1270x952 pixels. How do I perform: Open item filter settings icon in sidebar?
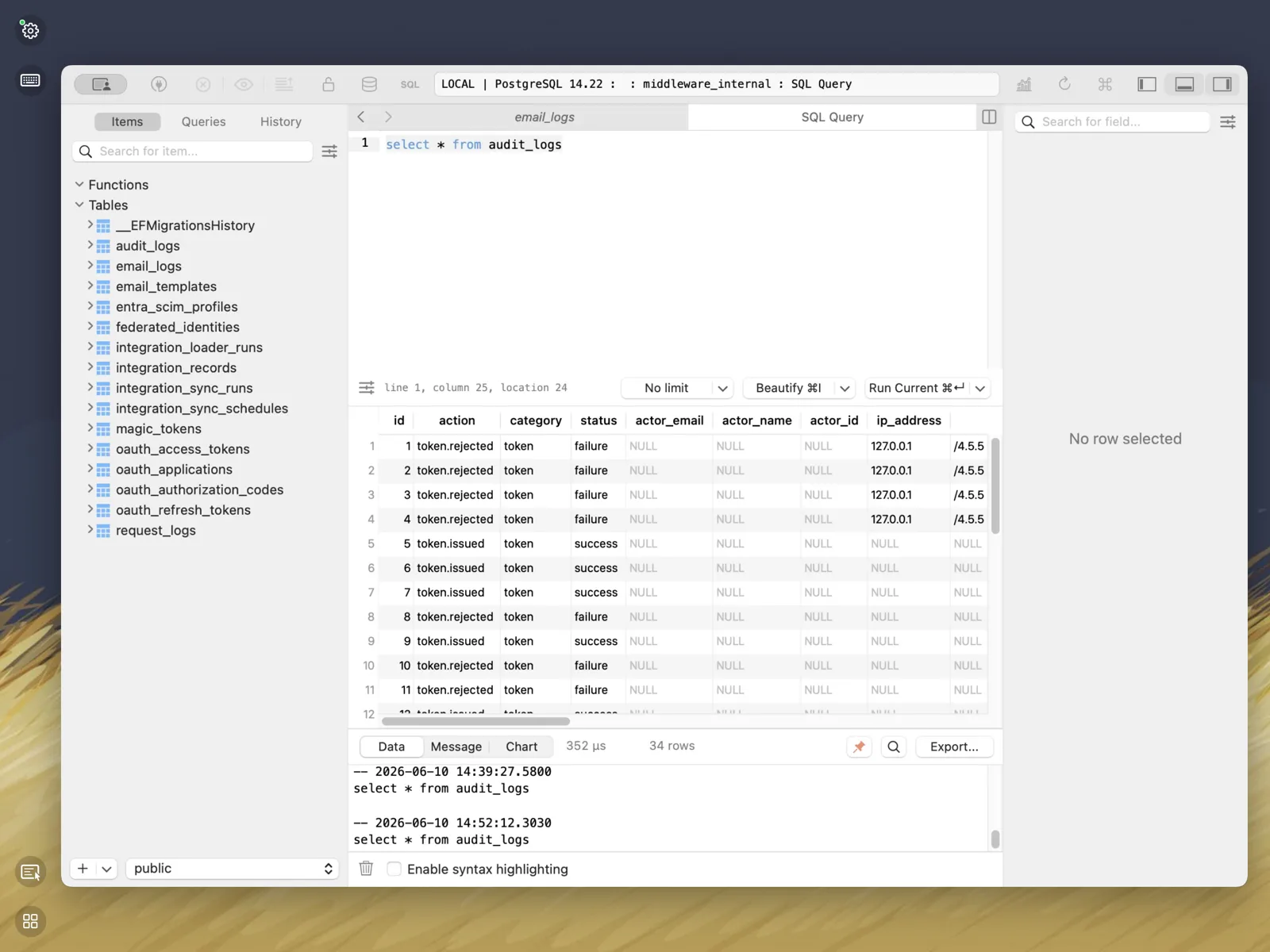[329, 151]
